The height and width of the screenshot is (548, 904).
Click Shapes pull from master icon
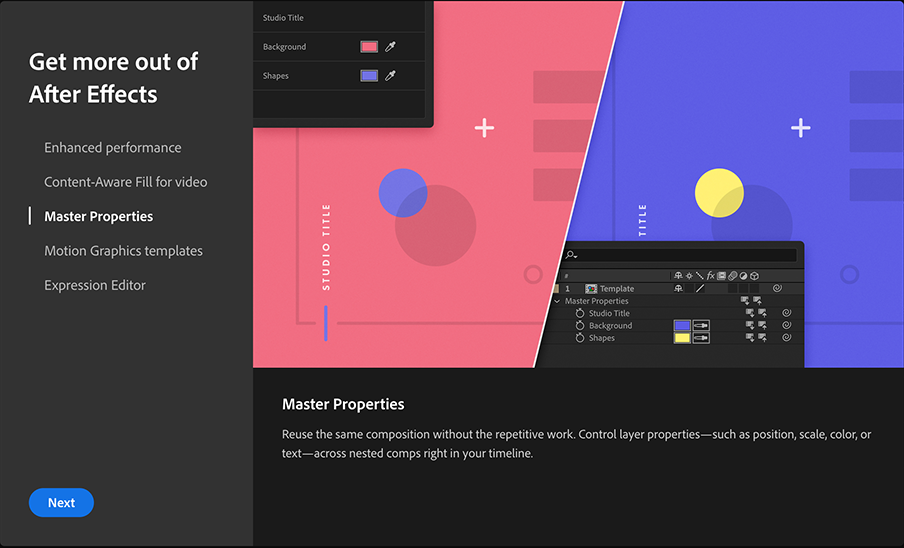pos(750,337)
